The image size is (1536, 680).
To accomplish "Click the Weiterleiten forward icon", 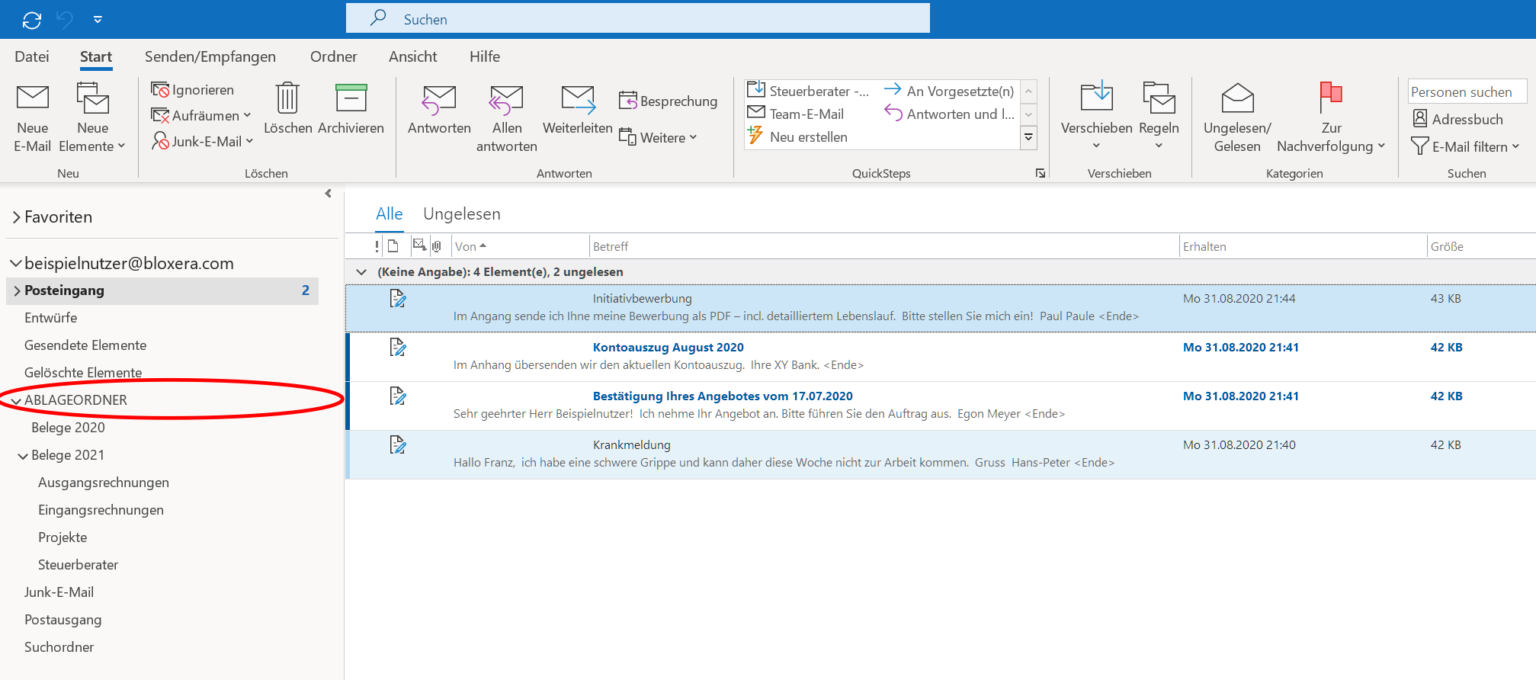I will click(578, 99).
